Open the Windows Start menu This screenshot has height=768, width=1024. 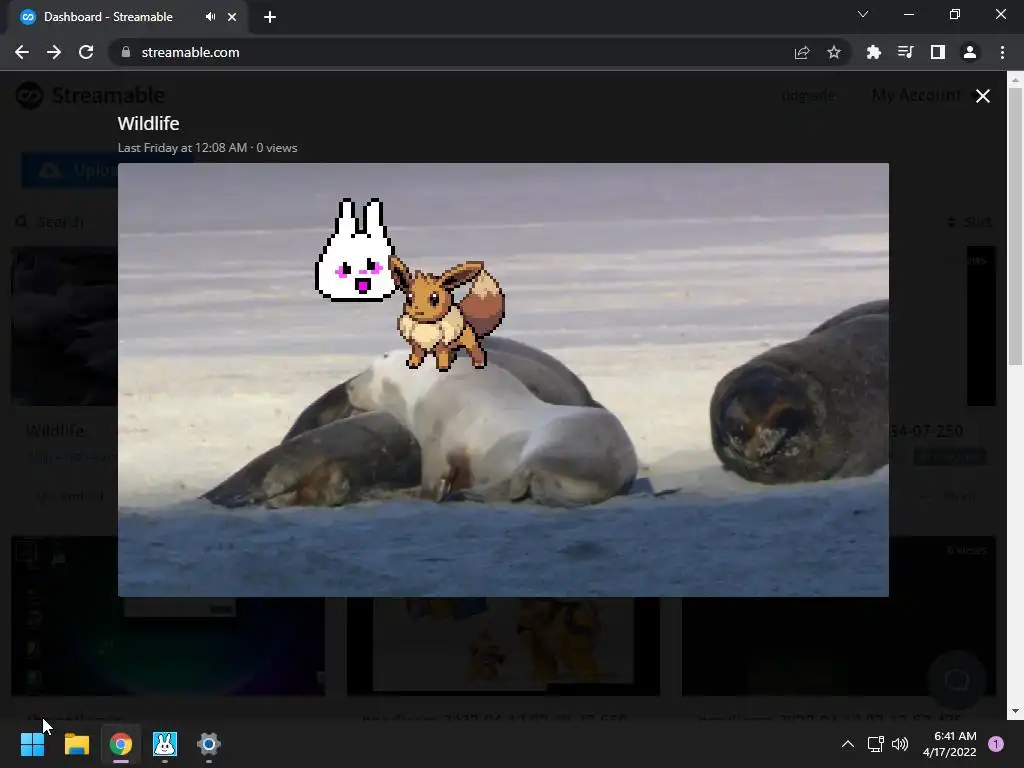click(32, 744)
